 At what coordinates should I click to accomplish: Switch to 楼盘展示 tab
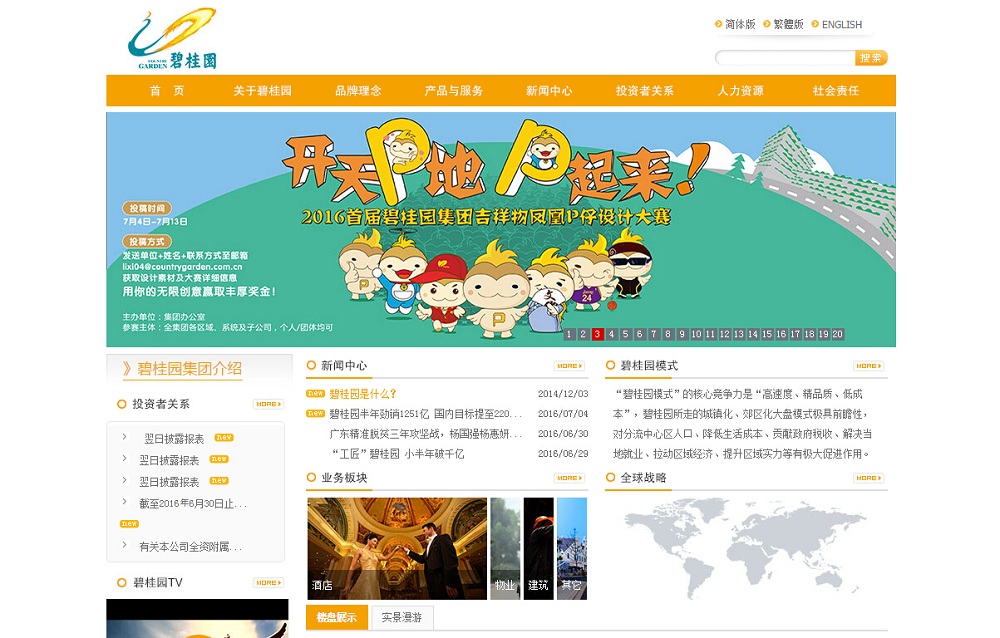coord(337,618)
